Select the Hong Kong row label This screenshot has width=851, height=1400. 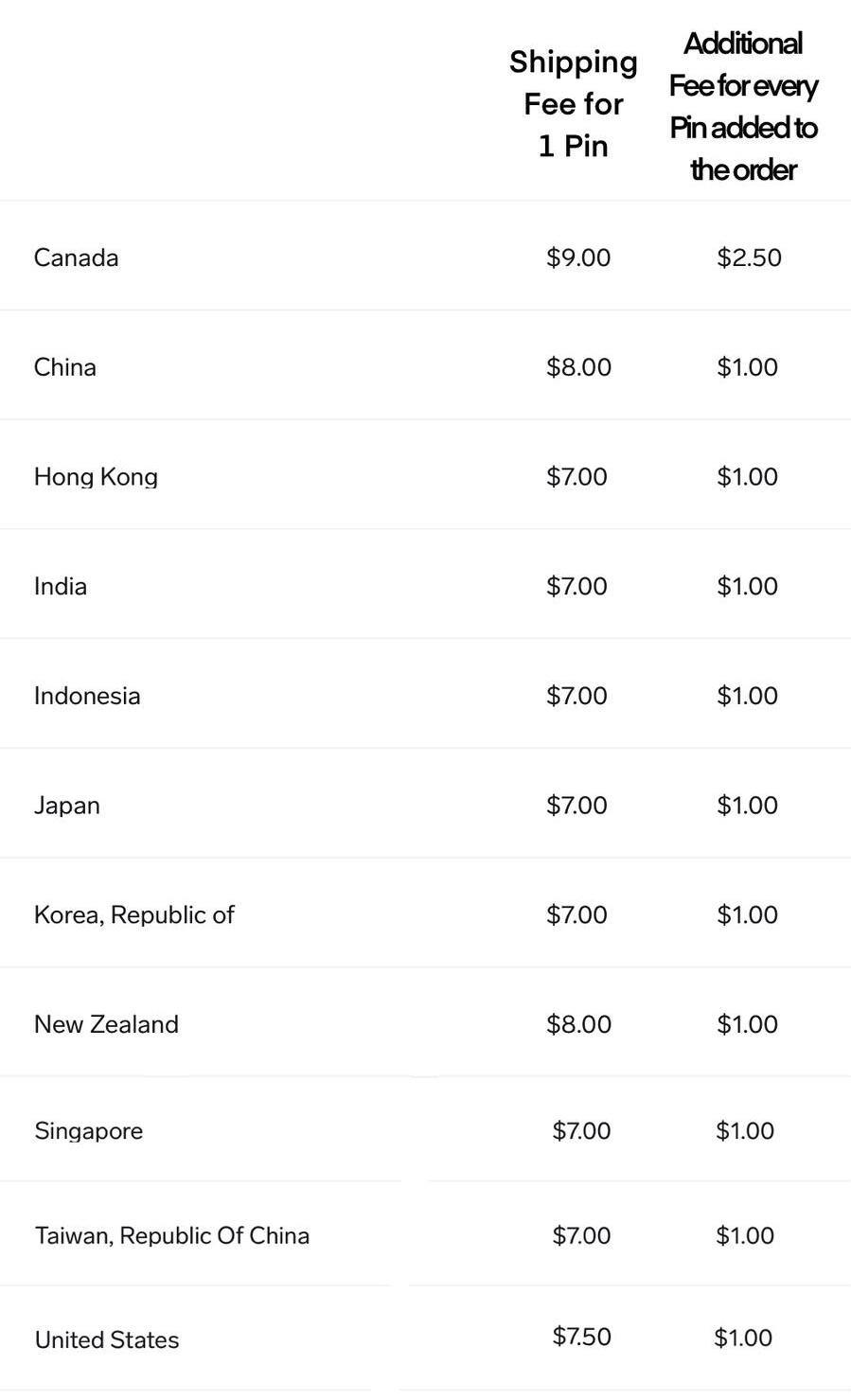(96, 476)
